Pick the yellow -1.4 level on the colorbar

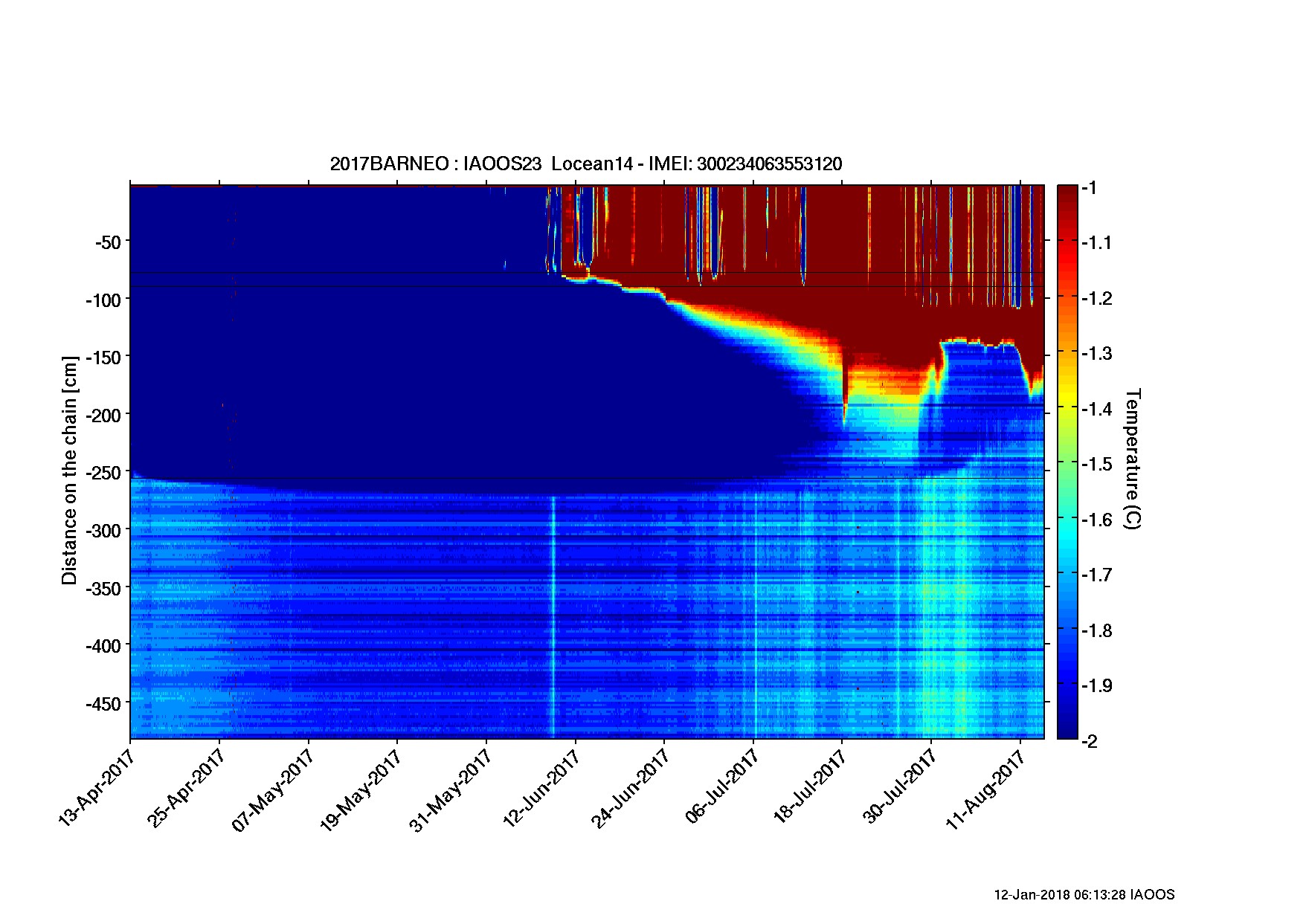tap(1067, 407)
